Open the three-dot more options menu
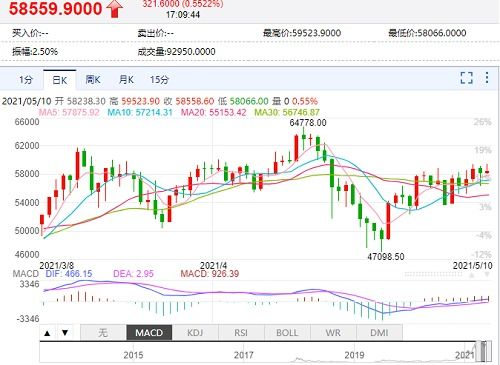The image size is (500, 365). 487,78
